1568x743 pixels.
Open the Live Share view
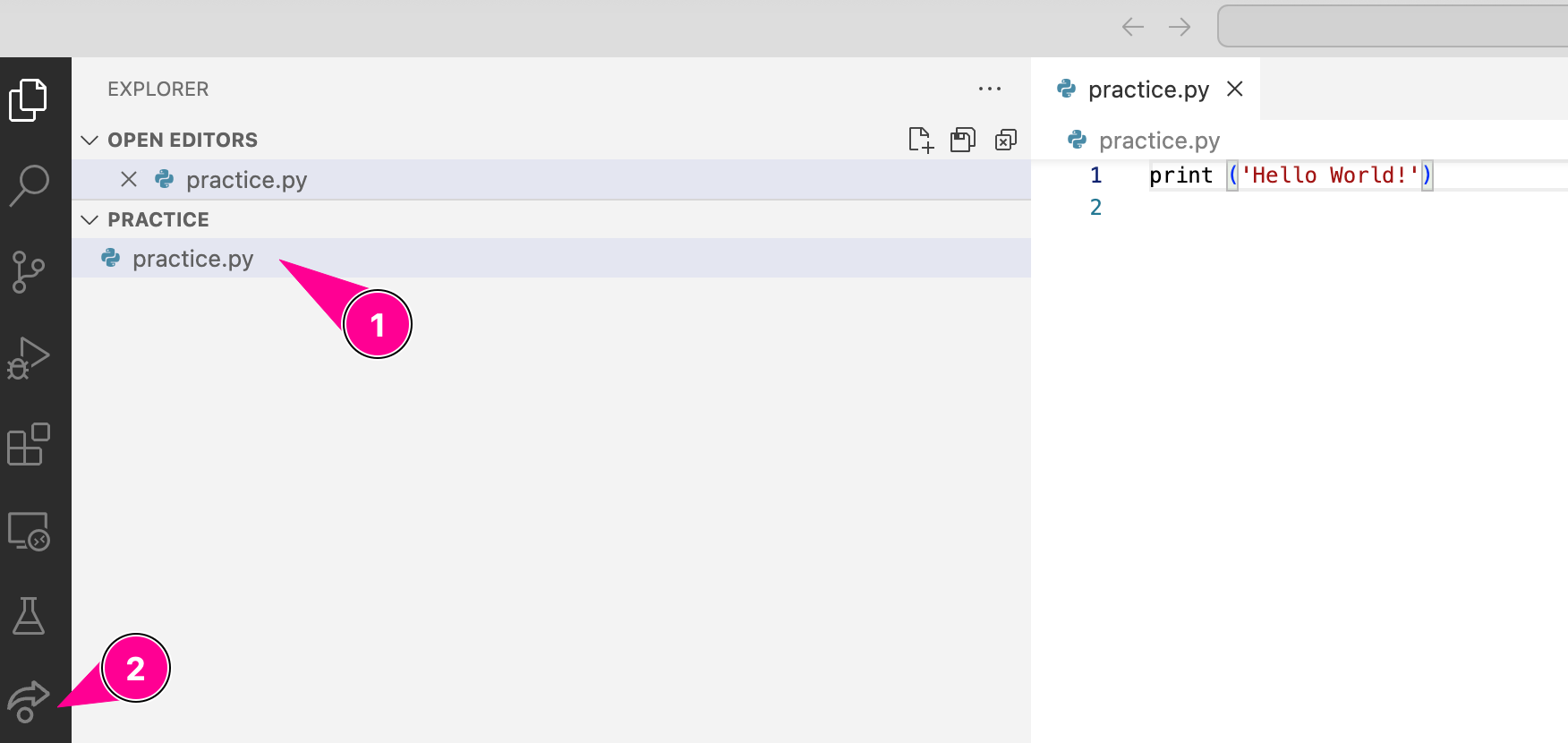27,702
